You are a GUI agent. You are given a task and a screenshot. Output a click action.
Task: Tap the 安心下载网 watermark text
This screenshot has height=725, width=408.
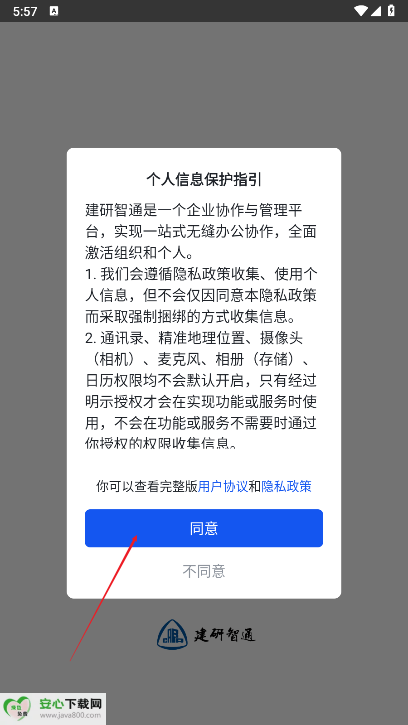coord(70,704)
